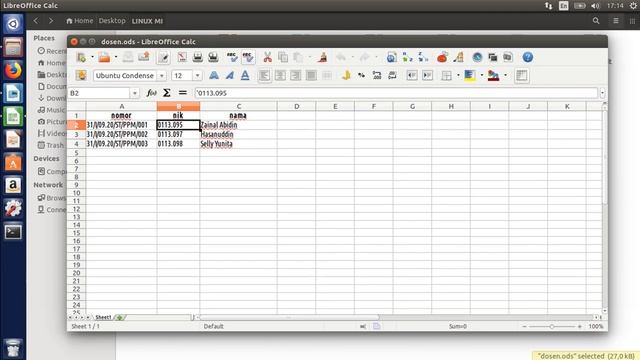Click the Sum sigma button
Screen dimensions: 640x360
(167, 93)
